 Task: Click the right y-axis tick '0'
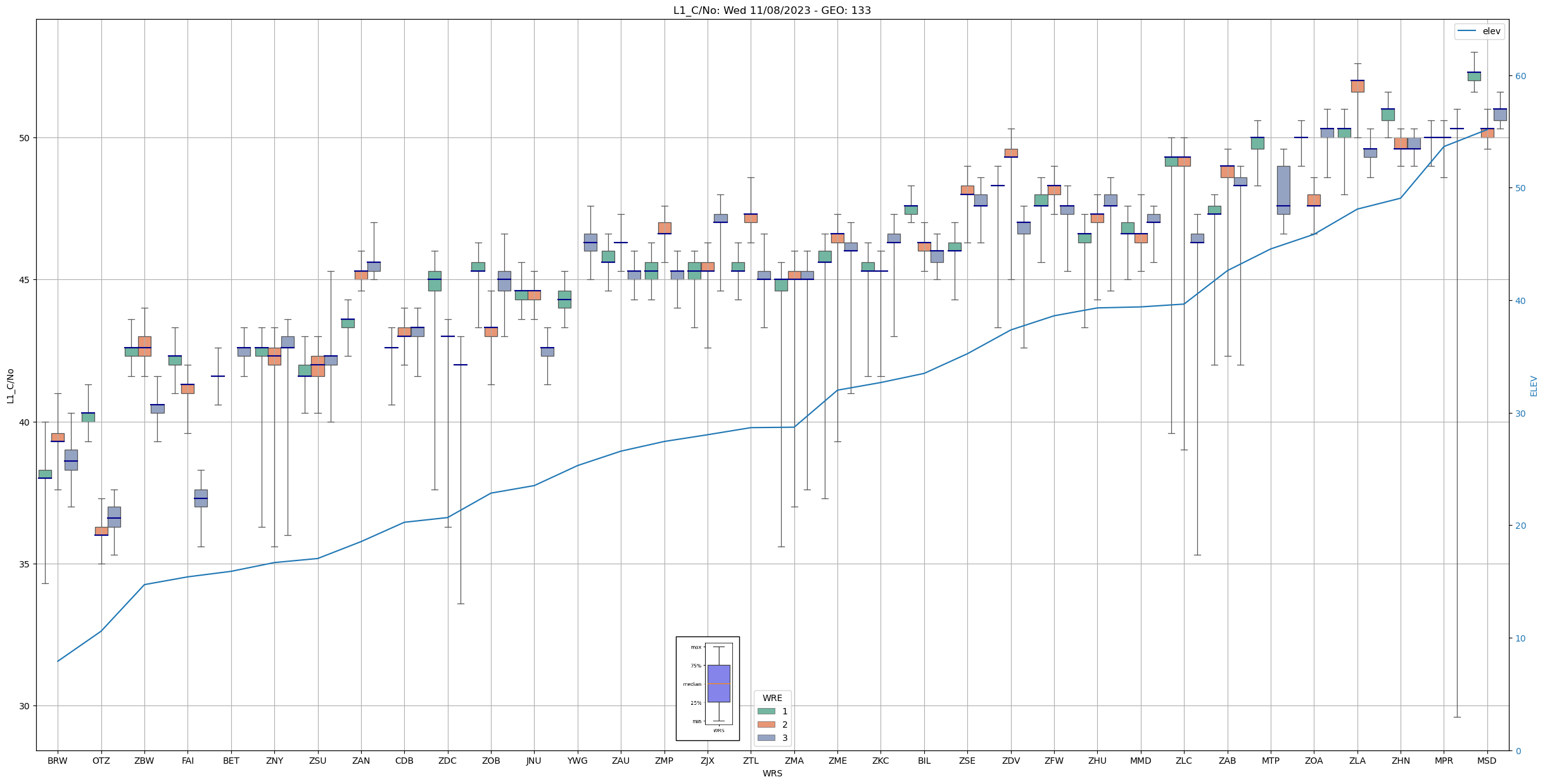pos(1517,751)
